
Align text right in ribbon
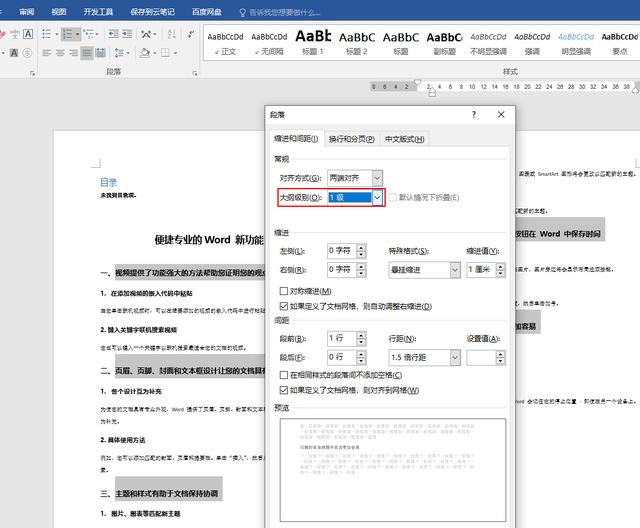pos(73,53)
